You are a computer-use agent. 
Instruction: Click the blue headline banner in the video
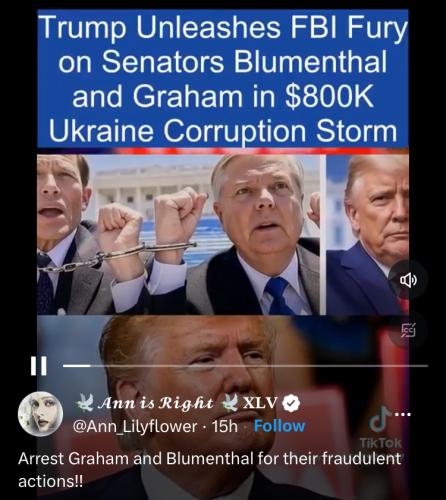223,79
